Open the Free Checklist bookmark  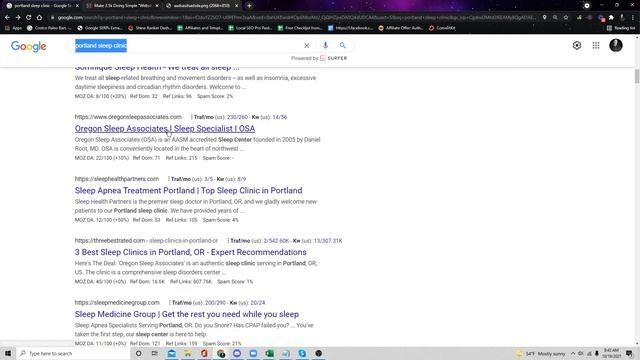pyautogui.click(x=300, y=28)
